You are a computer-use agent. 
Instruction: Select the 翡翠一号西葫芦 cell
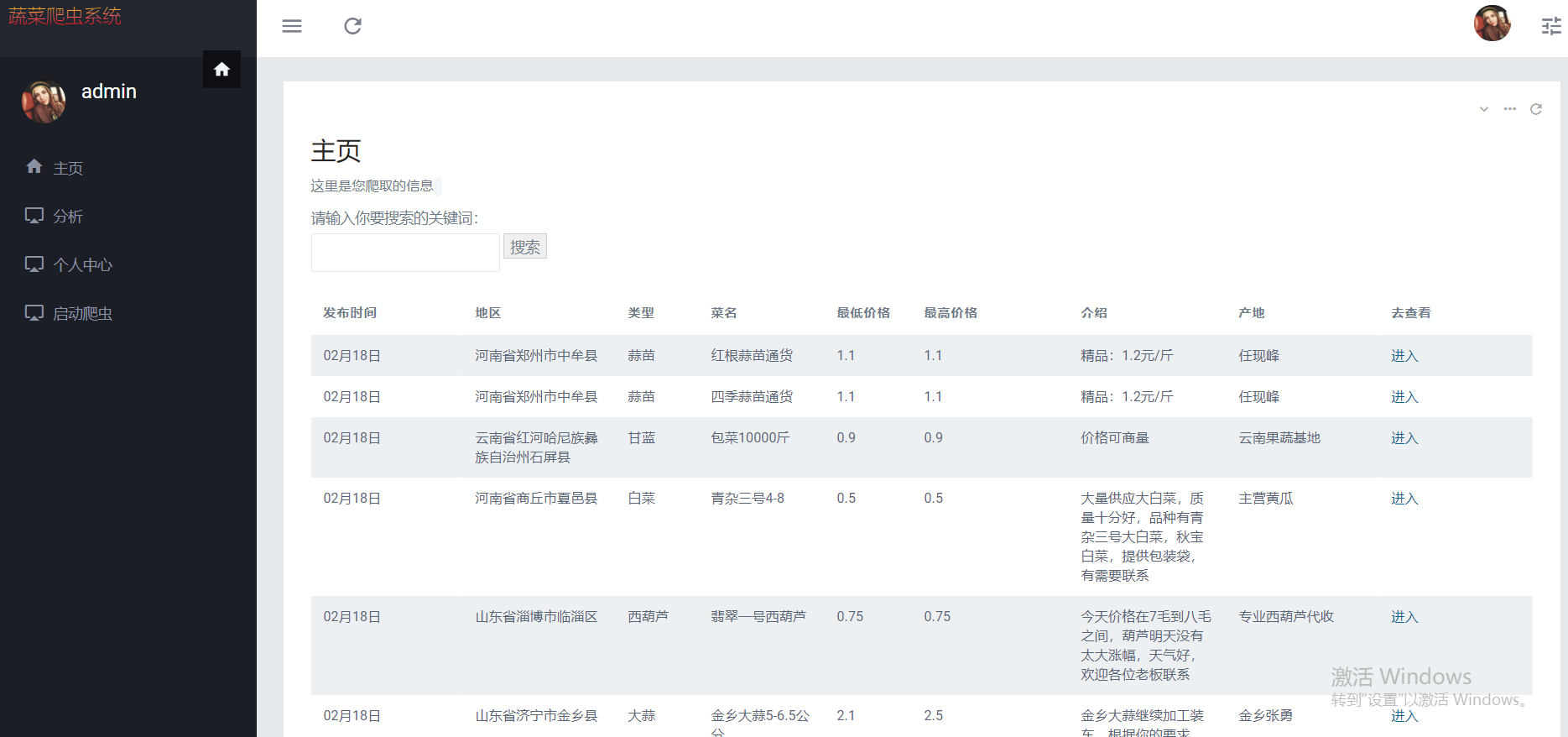tap(758, 617)
